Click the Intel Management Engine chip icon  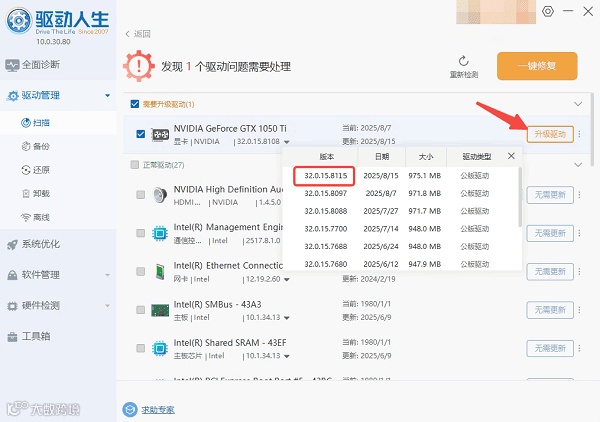coord(160,233)
